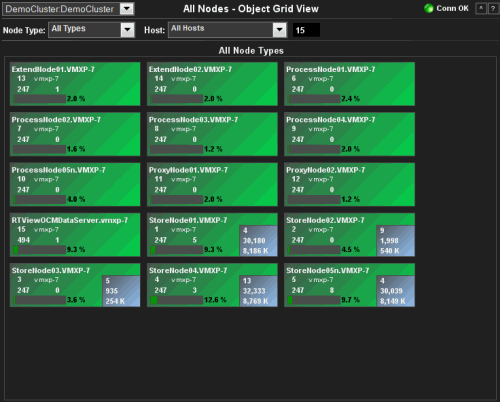Open the ProcessNode05n.VMXP-7 node tile

click(x=75, y=185)
